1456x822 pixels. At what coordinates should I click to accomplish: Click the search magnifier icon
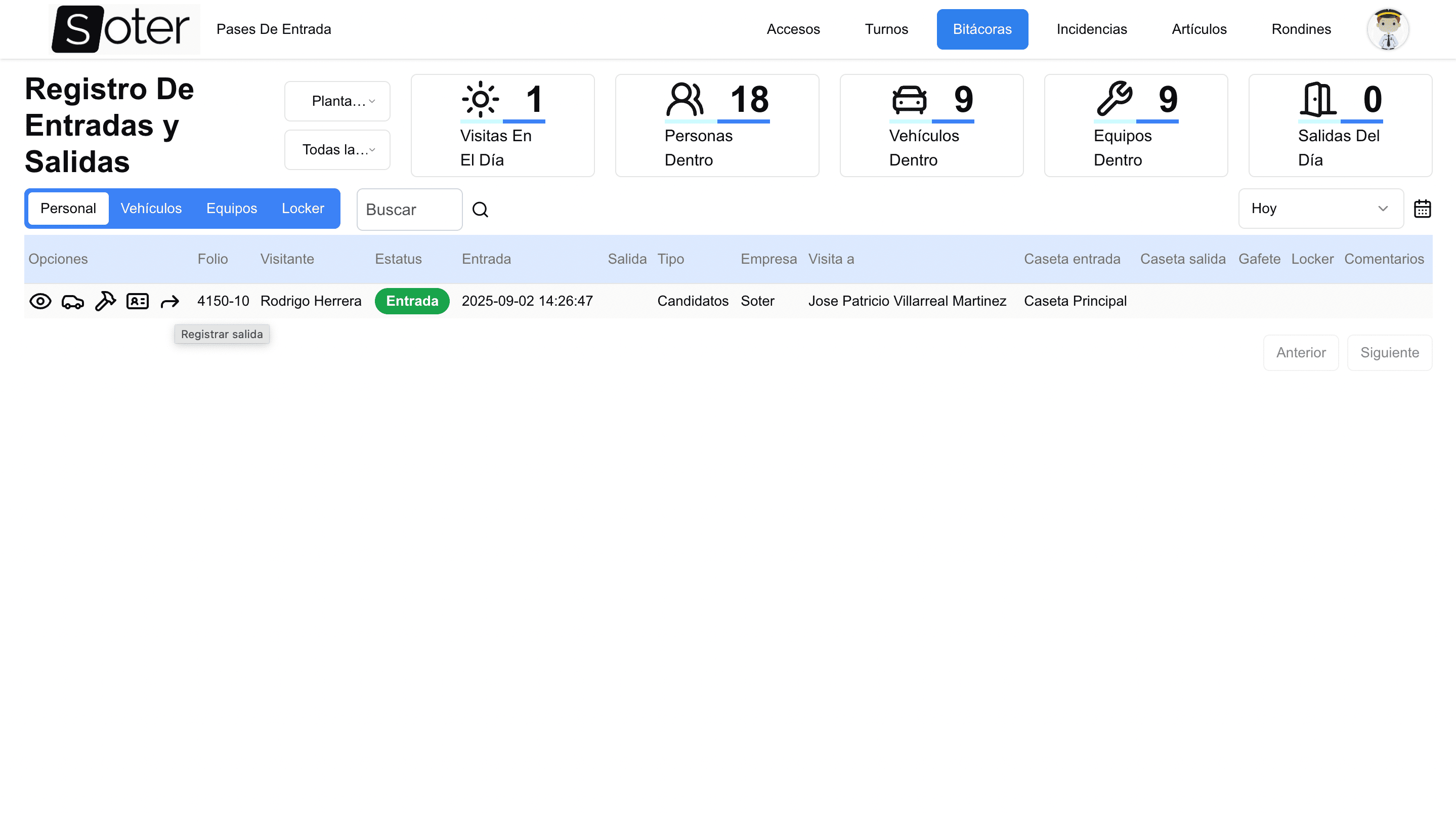tap(480, 209)
